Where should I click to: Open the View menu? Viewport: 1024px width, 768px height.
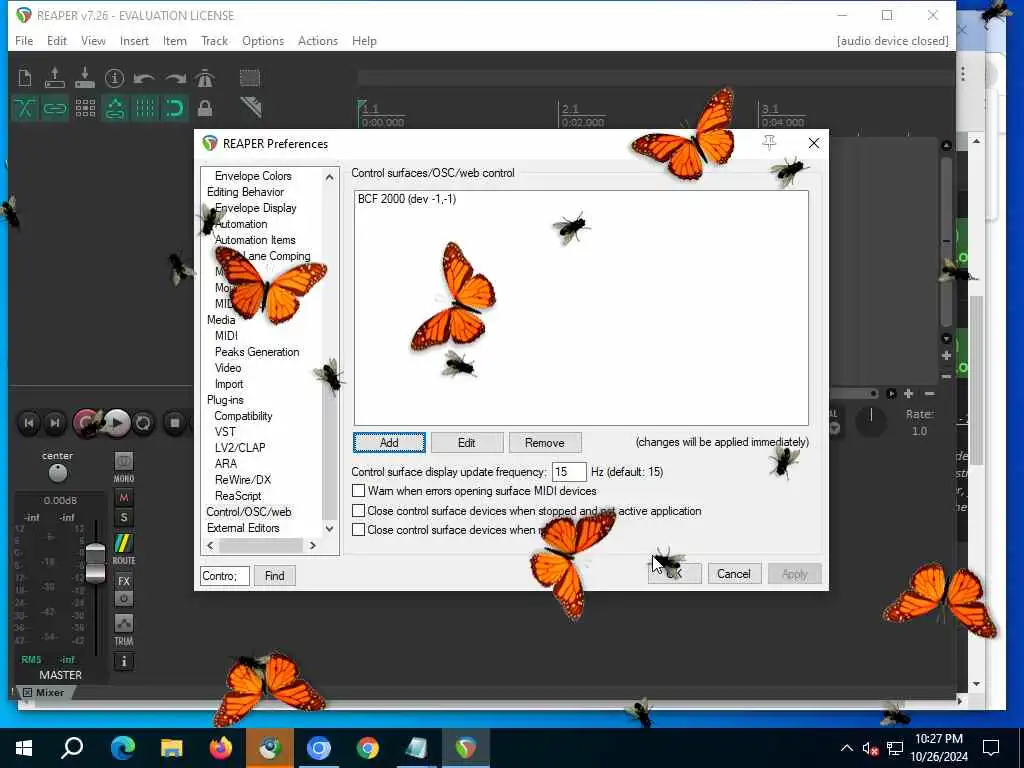click(93, 40)
